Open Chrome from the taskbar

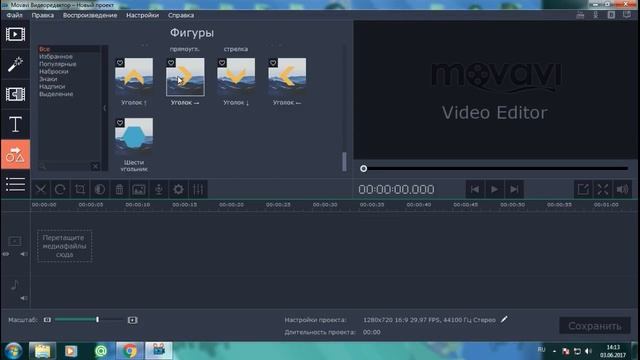[x=130, y=351]
